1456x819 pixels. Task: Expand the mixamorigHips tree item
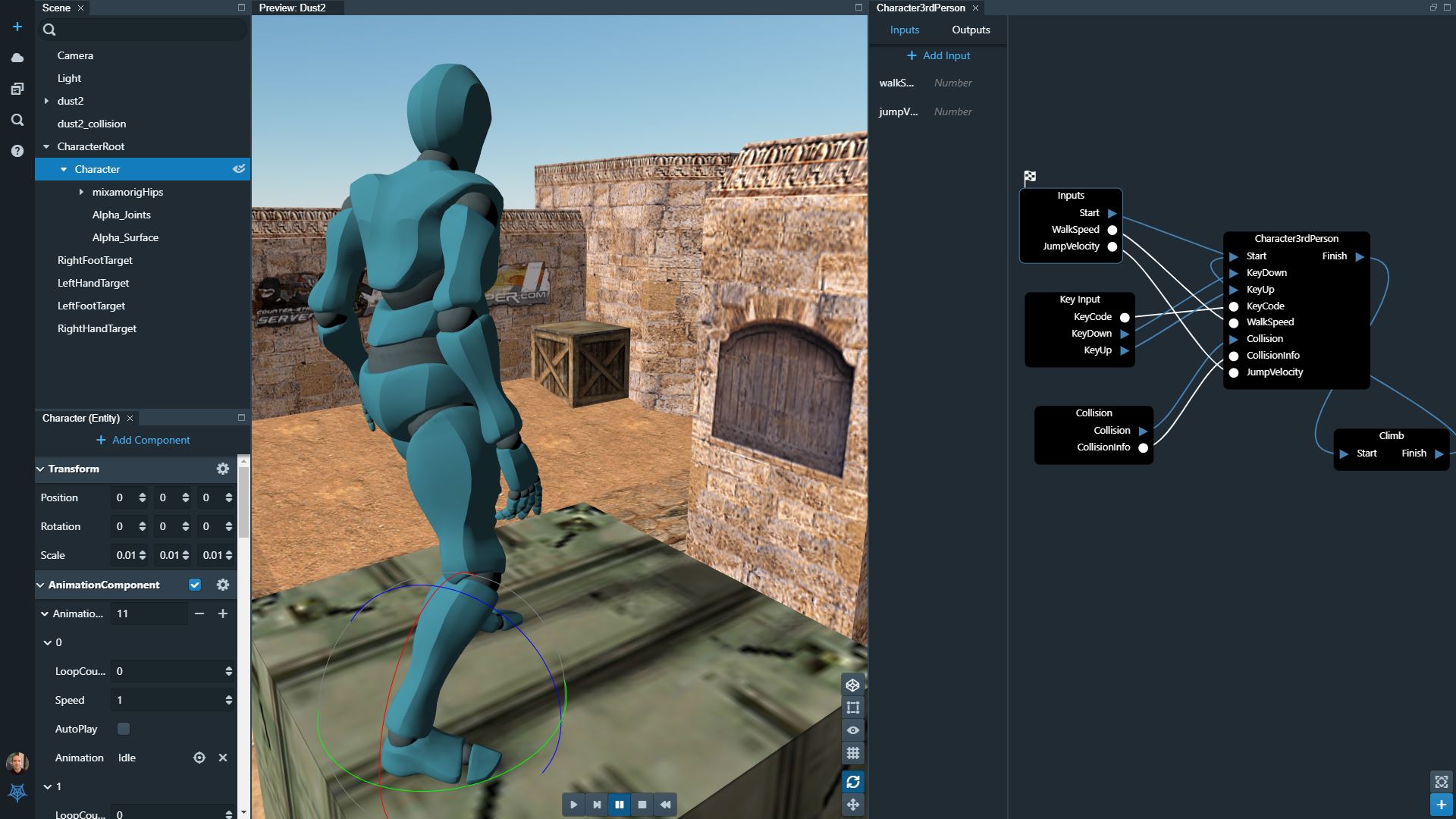click(82, 192)
